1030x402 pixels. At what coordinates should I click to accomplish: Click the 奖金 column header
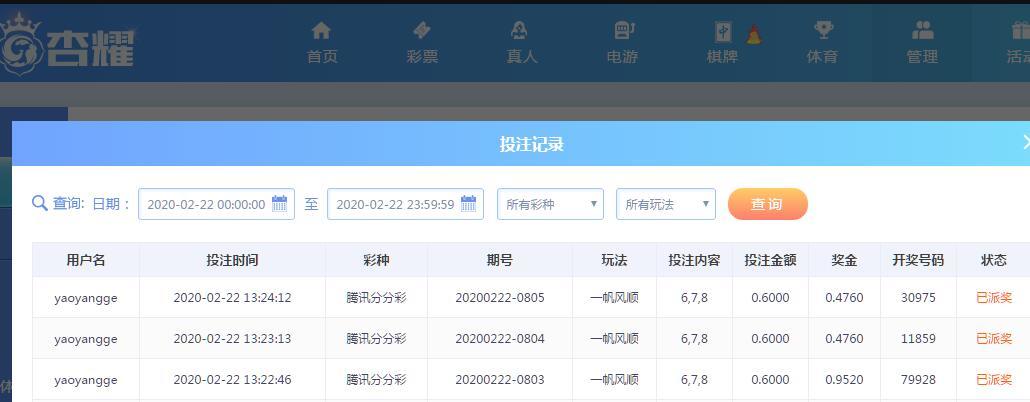[x=844, y=260]
